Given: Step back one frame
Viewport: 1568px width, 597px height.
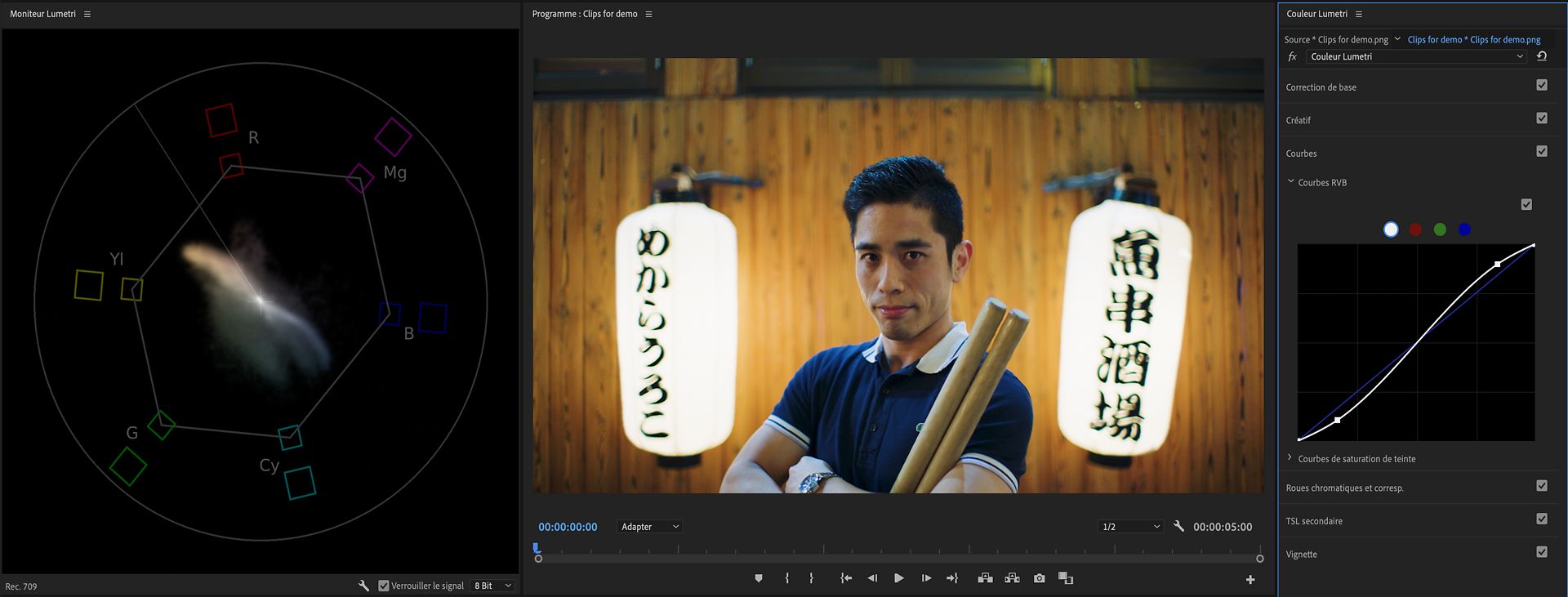Looking at the screenshot, I should tap(872, 578).
